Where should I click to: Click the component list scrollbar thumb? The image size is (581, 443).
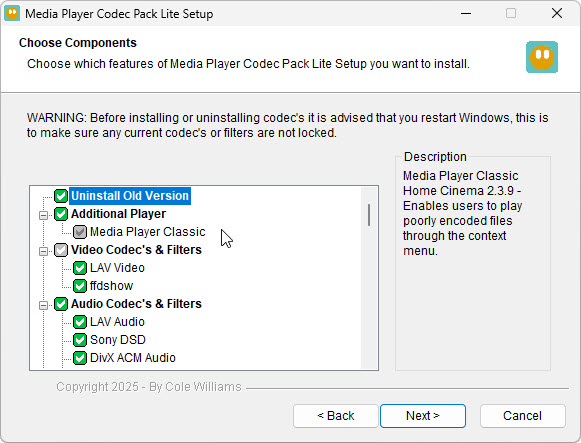[x=369, y=214]
